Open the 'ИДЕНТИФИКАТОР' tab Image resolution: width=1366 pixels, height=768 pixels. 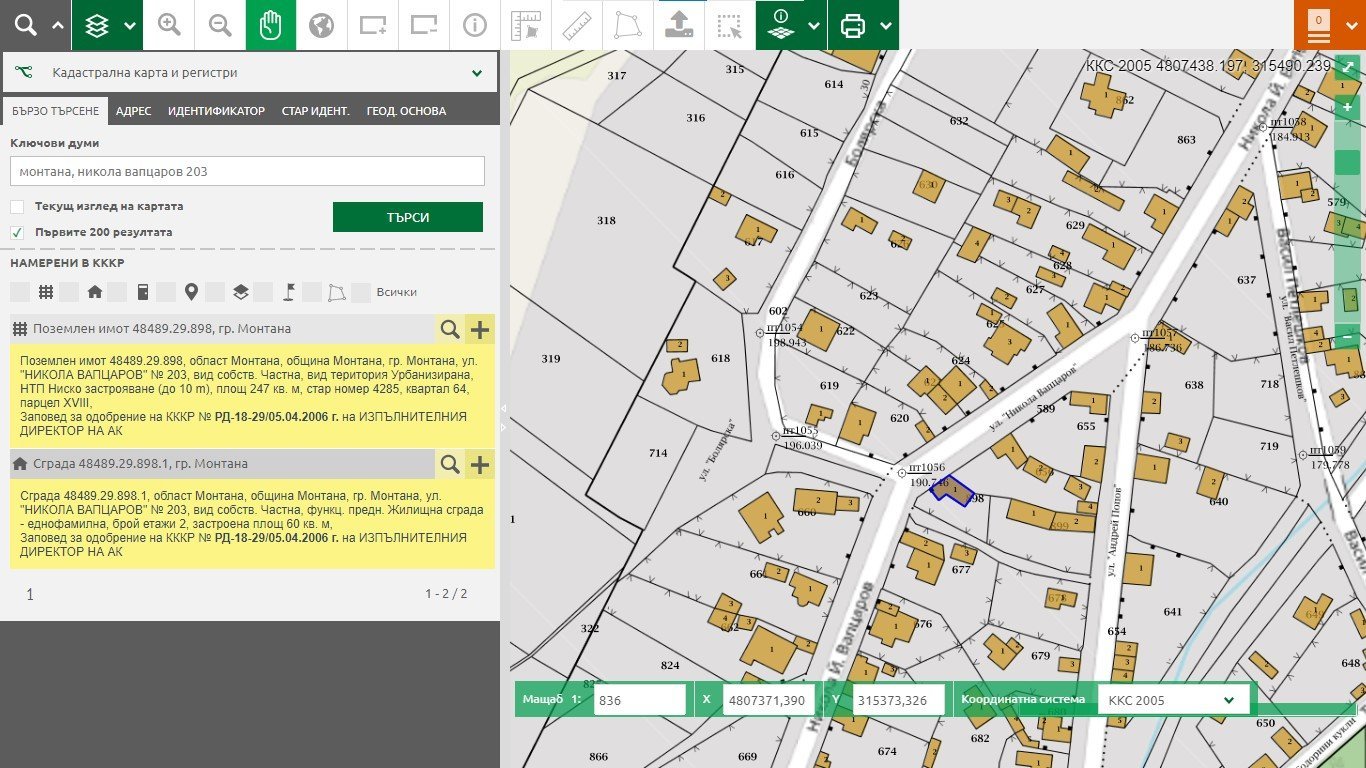[x=216, y=111]
